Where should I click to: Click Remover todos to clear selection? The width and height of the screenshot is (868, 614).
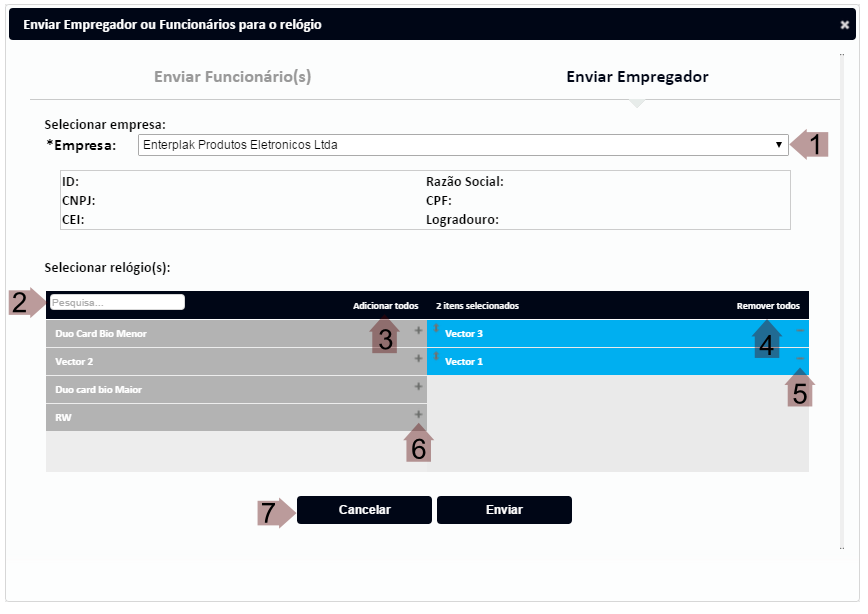click(x=767, y=306)
